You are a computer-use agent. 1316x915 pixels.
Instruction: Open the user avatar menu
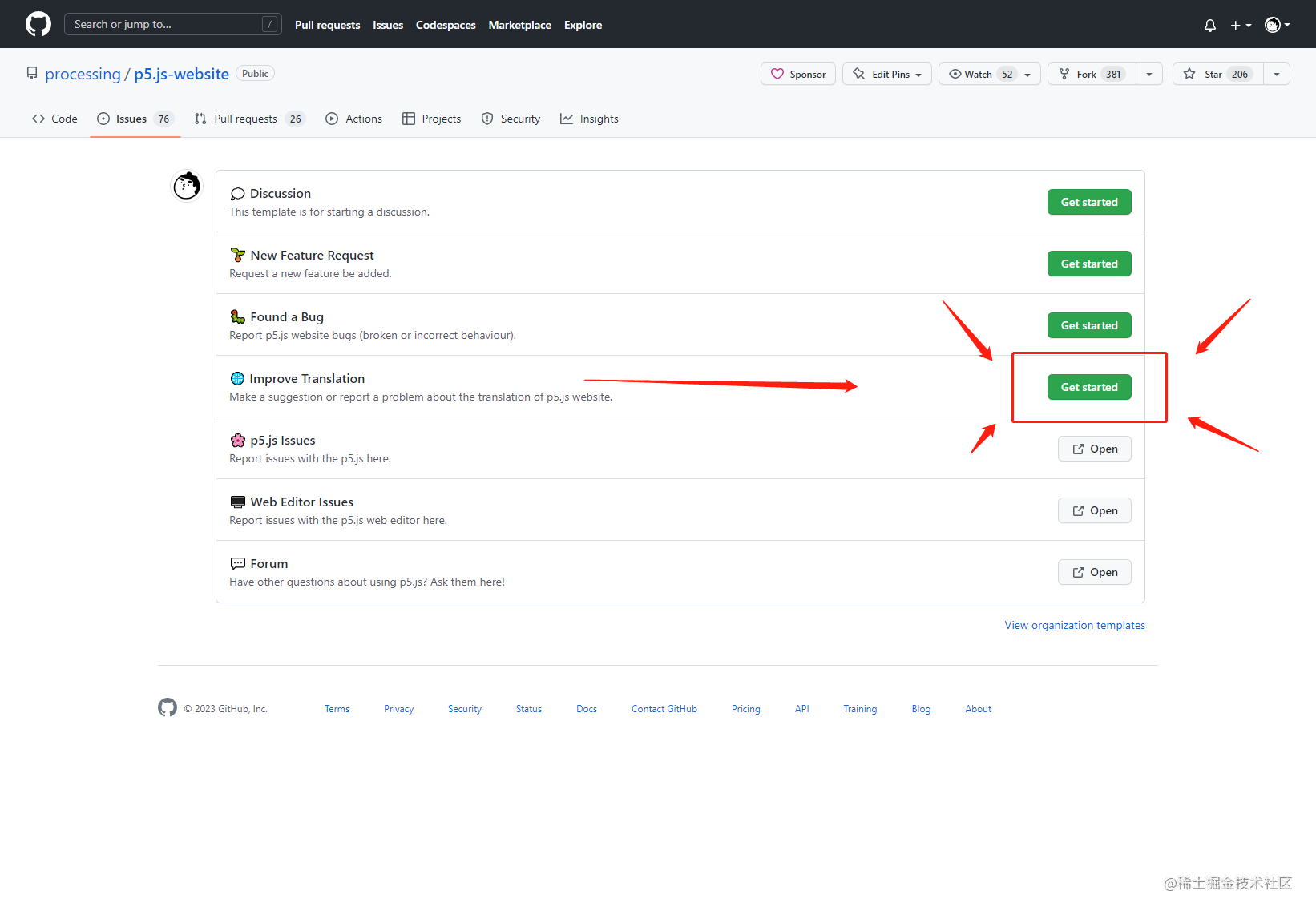(1278, 25)
